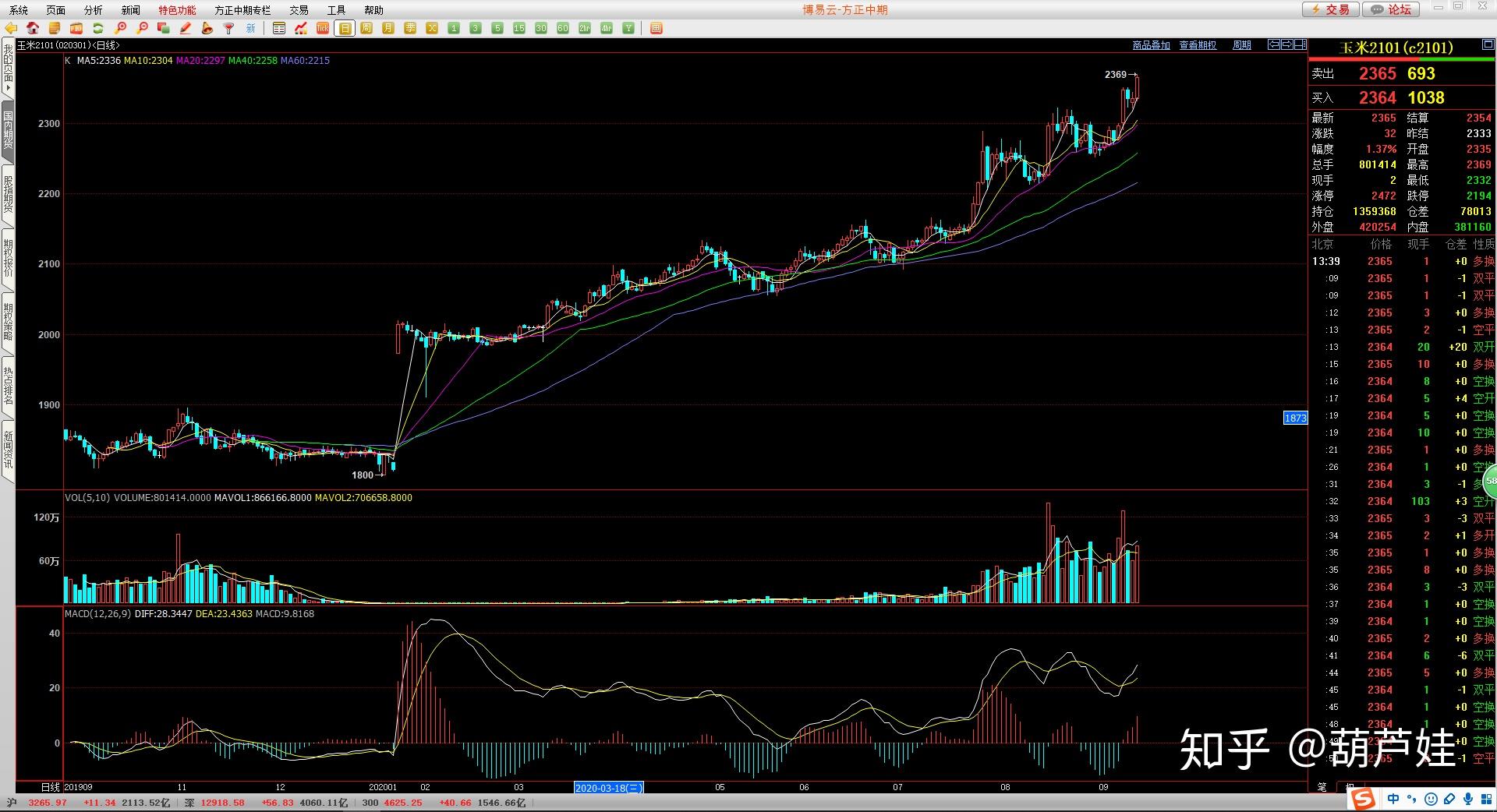Screen dimensions: 1497x812
Task: Switch to 3-minute period icon
Action: [x=476, y=29]
